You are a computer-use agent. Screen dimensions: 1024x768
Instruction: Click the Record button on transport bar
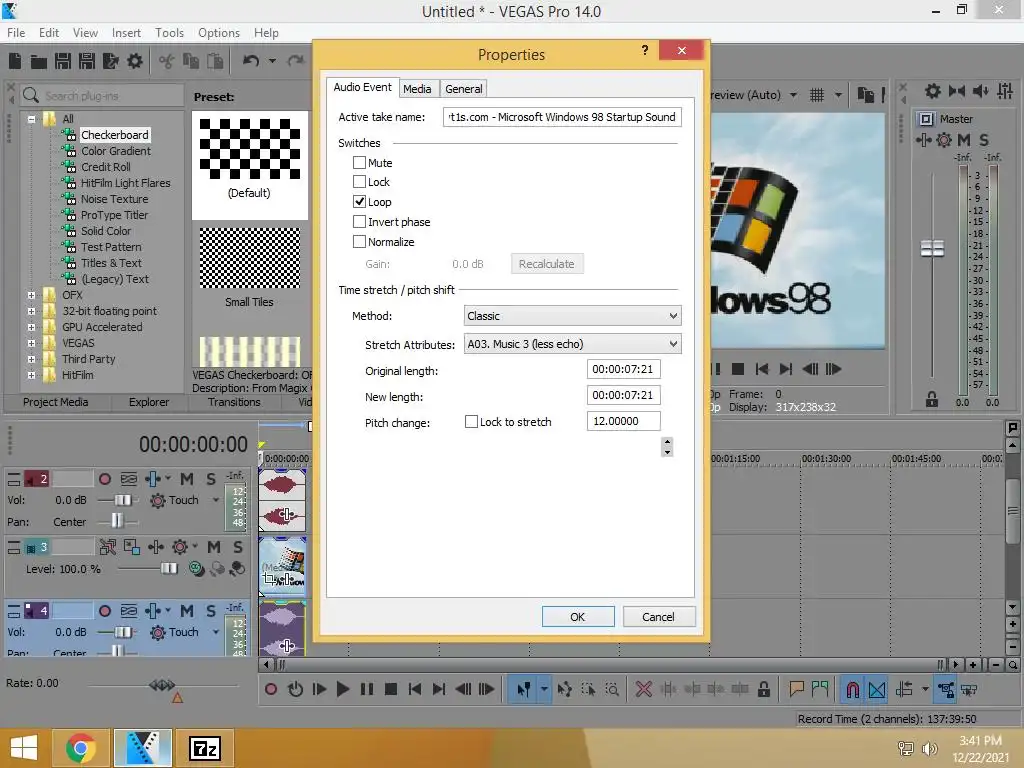coord(270,689)
